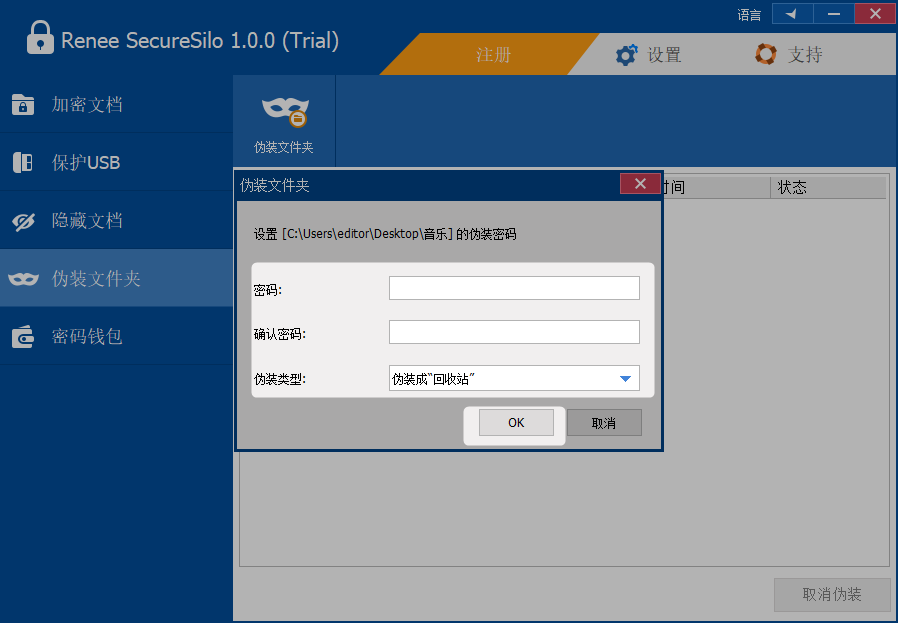This screenshot has width=898, height=623.
Task: Open 密码钱包 from the sidebar
Action: coord(116,336)
